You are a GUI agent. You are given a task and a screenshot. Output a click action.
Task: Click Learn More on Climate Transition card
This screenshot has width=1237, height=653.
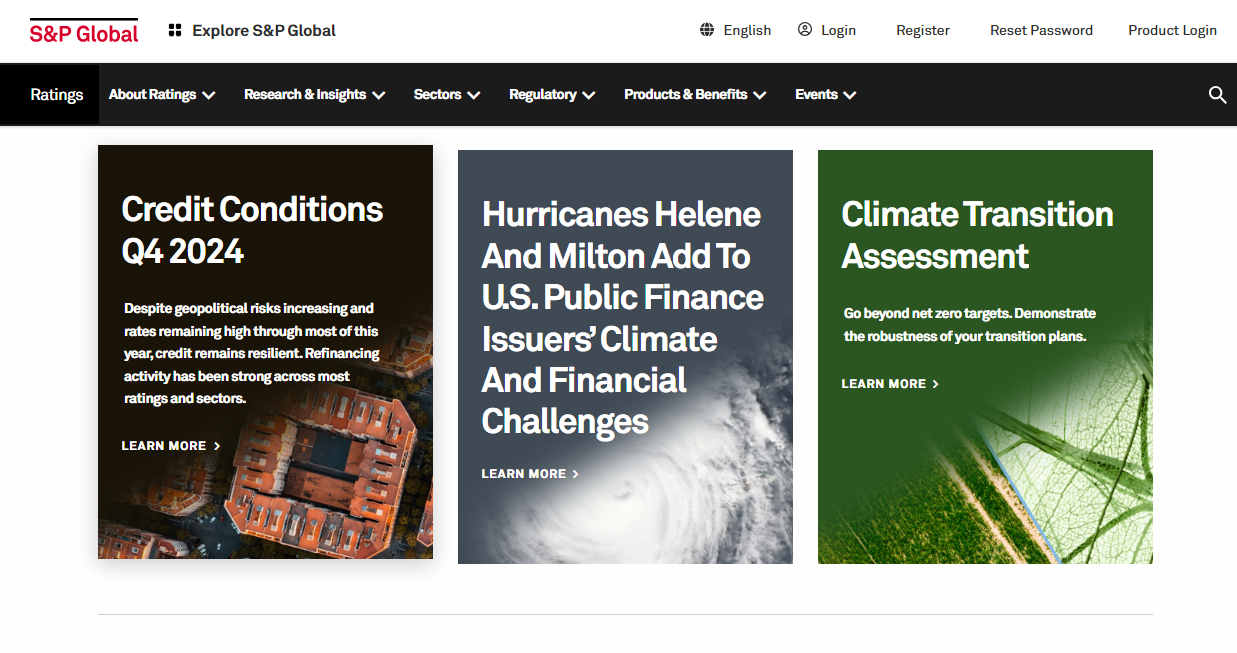click(x=884, y=384)
